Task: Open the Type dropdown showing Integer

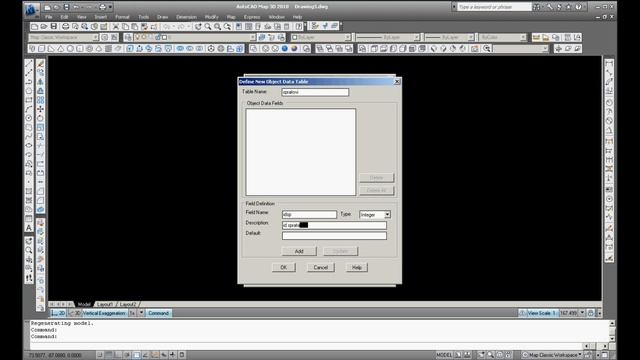Action: coord(375,214)
